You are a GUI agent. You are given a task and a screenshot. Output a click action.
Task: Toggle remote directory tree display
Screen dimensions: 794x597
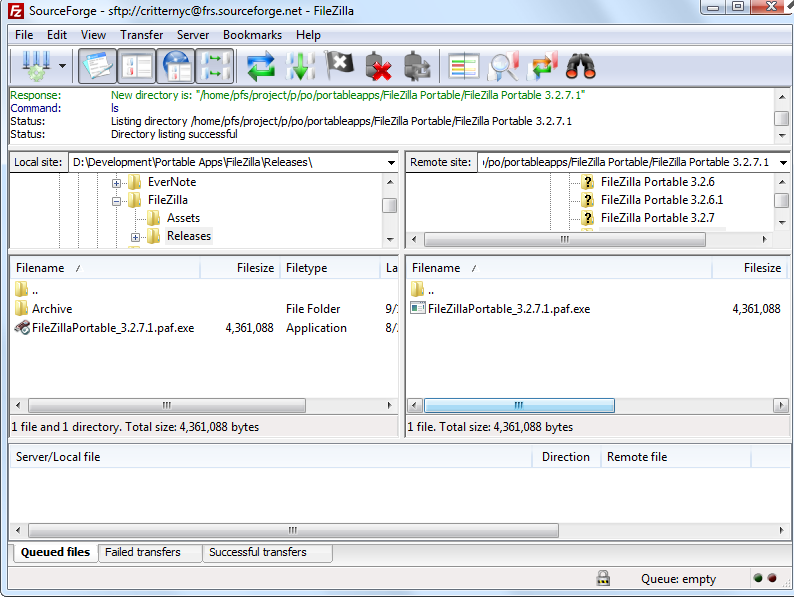coord(176,66)
